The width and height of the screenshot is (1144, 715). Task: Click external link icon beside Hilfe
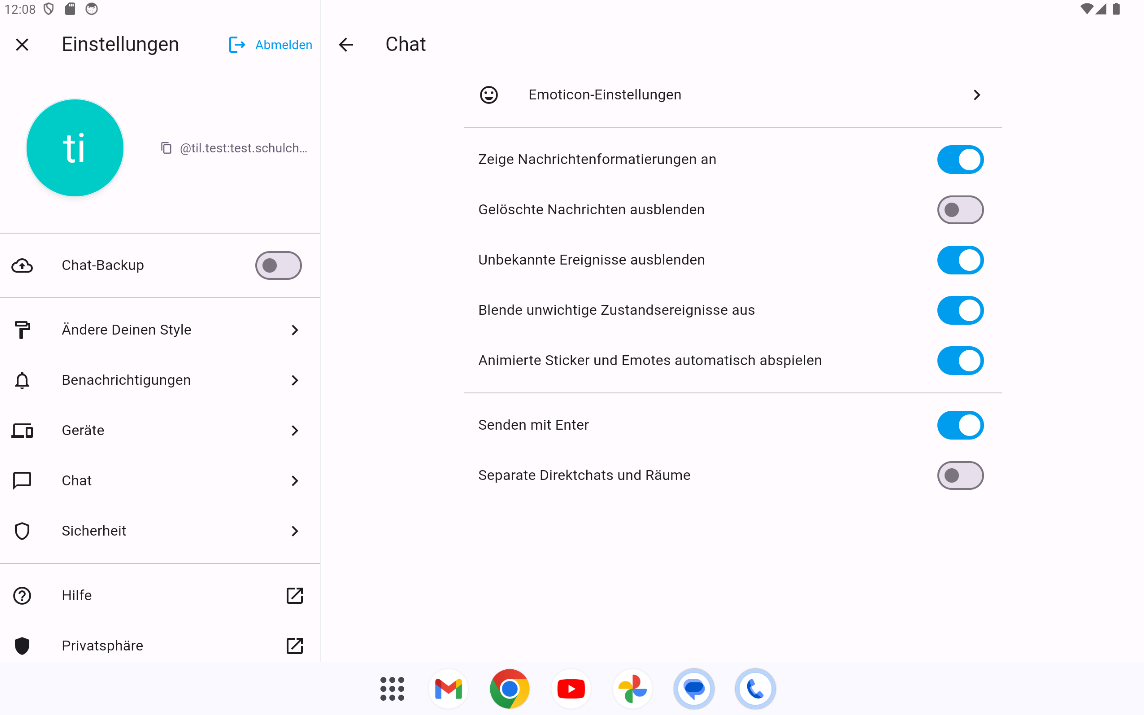(x=295, y=595)
